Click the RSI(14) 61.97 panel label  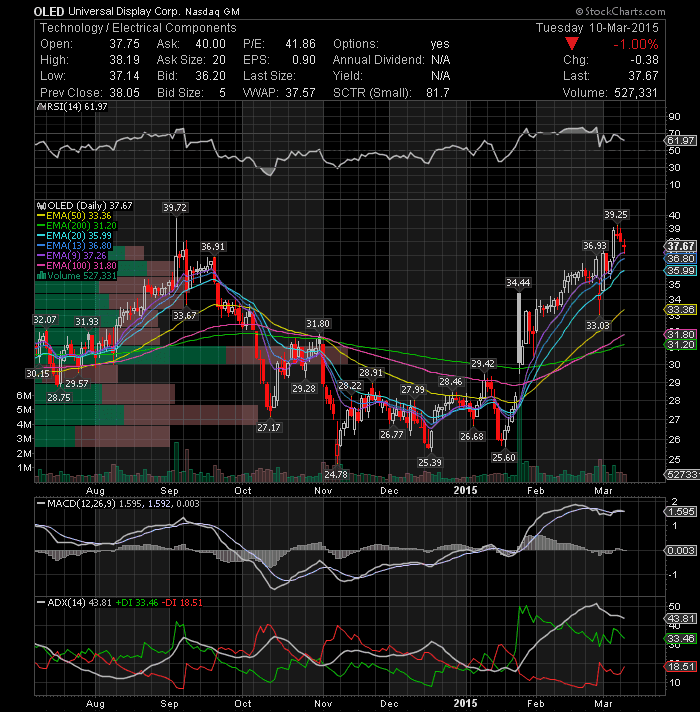(x=77, y=107)
